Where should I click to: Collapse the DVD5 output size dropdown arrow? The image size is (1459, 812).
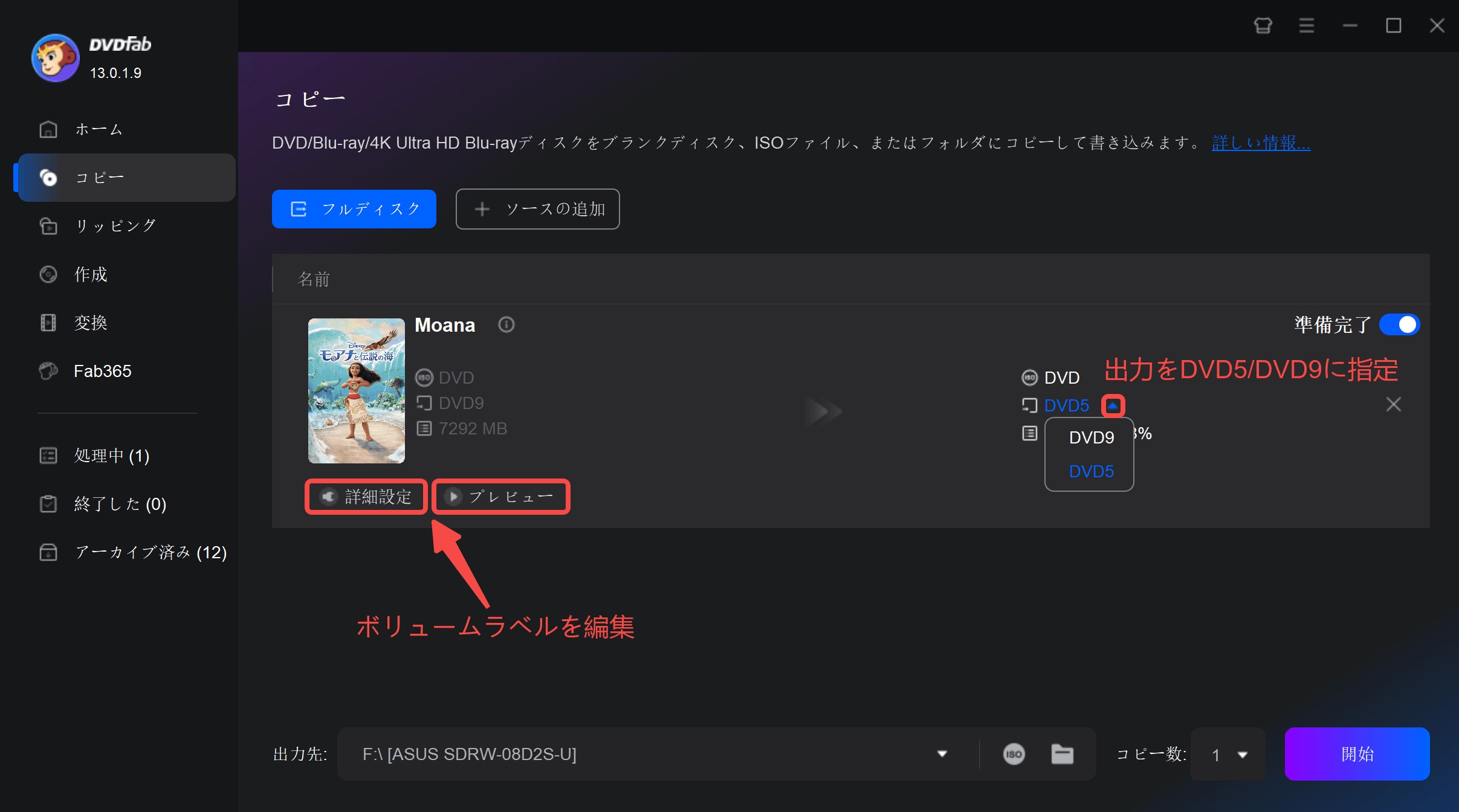tap(1113, 405)
